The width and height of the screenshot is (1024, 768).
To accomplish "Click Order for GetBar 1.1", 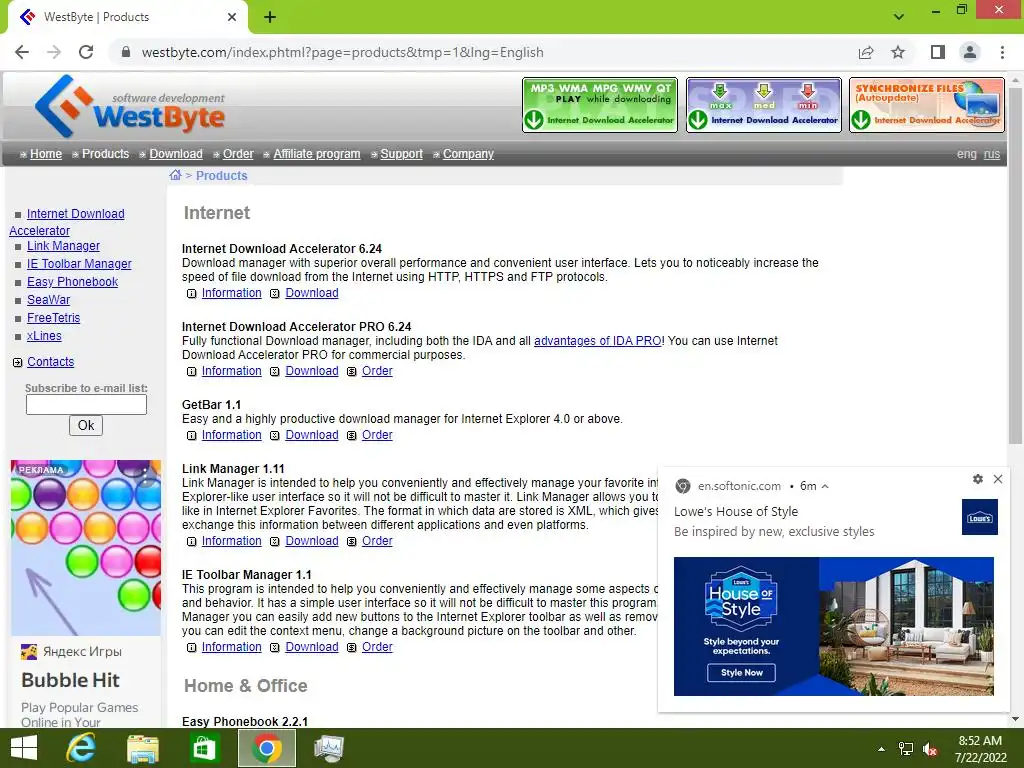I will (x=377, y=435).
